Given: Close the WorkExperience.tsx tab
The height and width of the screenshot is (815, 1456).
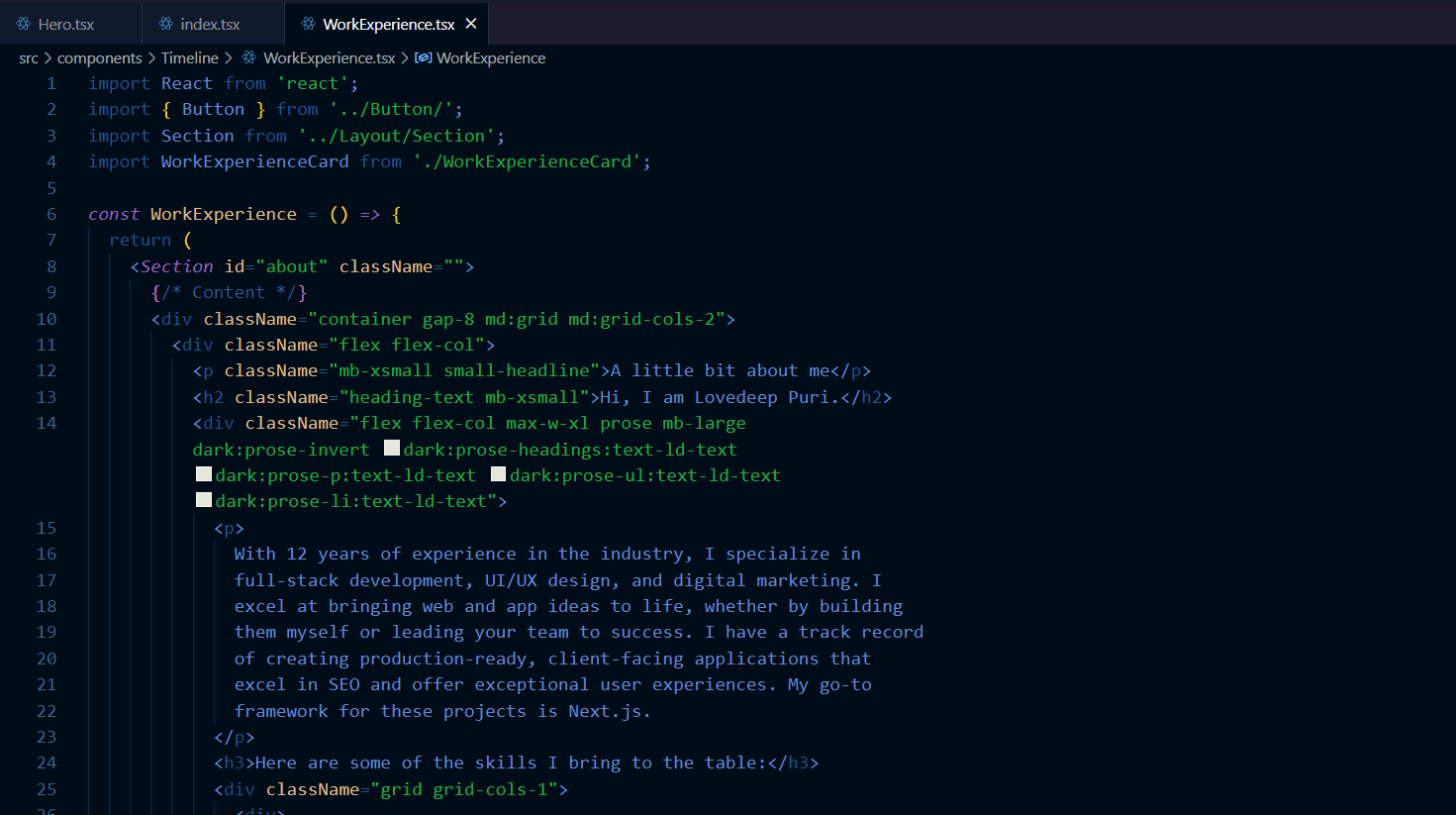Looking at the screenshot, I should 471,24.
